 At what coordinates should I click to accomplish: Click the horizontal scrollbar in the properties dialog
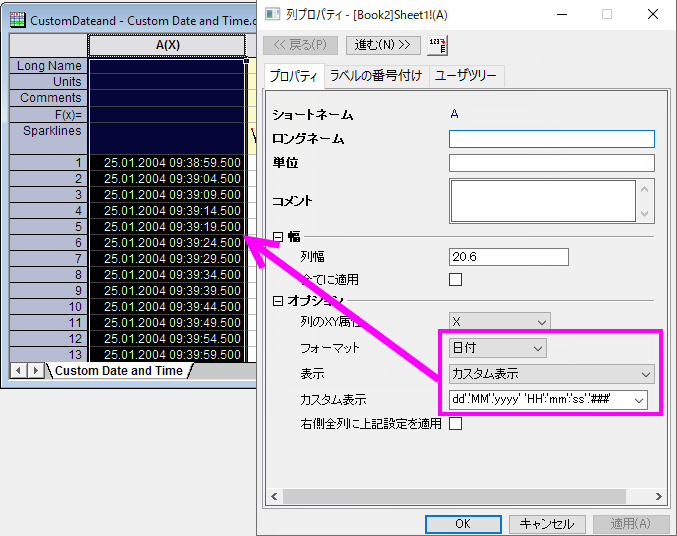pos(454,496)
